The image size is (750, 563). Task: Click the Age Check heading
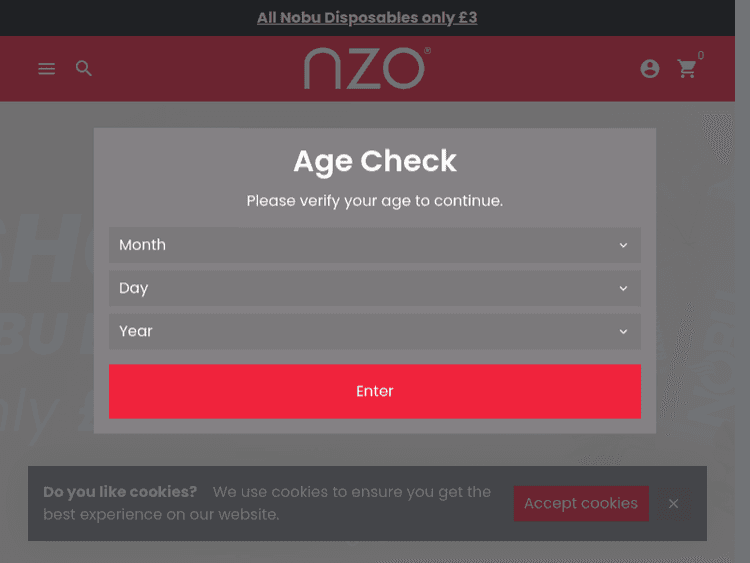point(375,161)
